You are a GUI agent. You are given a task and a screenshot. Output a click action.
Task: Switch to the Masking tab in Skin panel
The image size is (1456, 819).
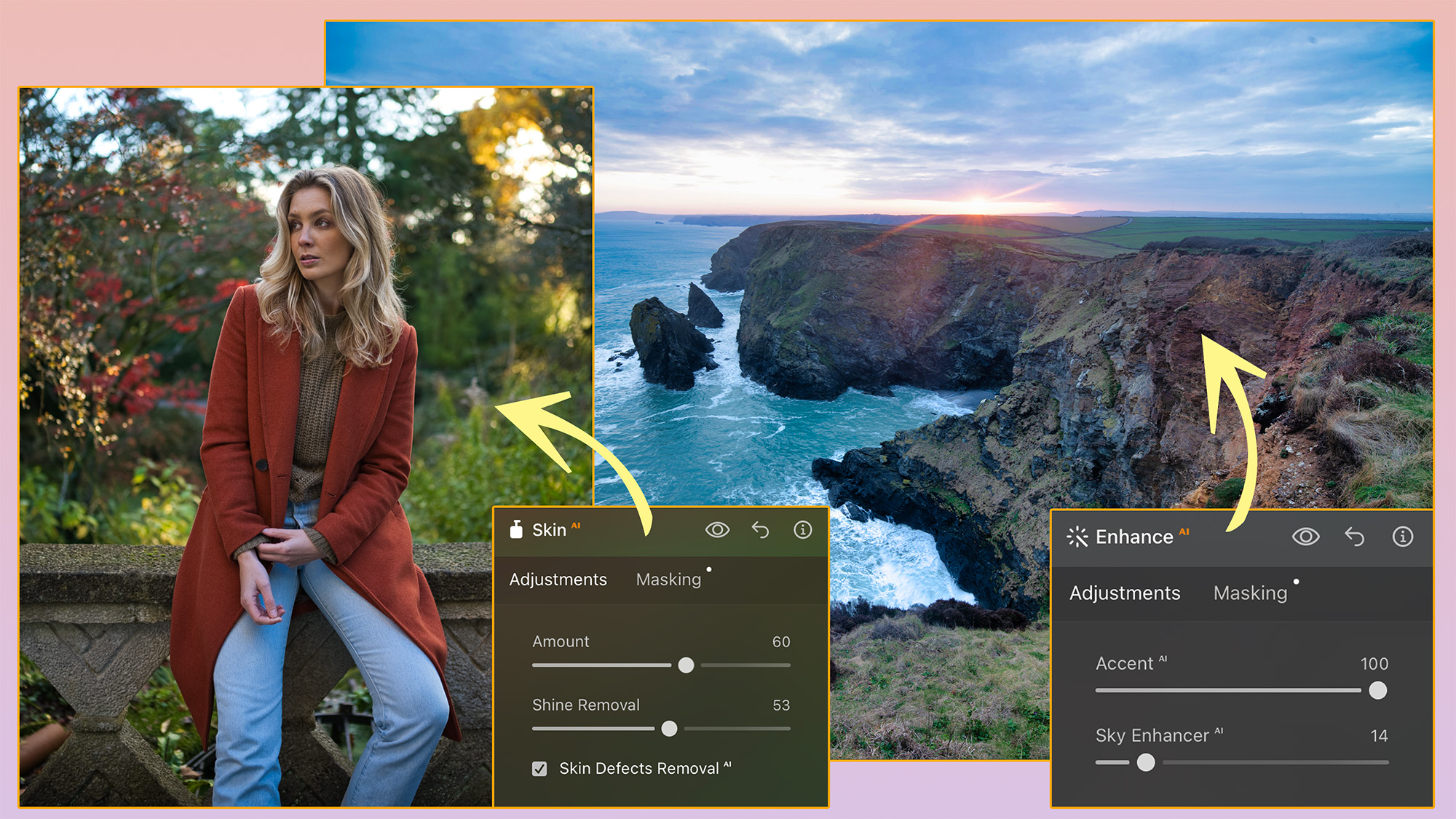tap(669, 579)
